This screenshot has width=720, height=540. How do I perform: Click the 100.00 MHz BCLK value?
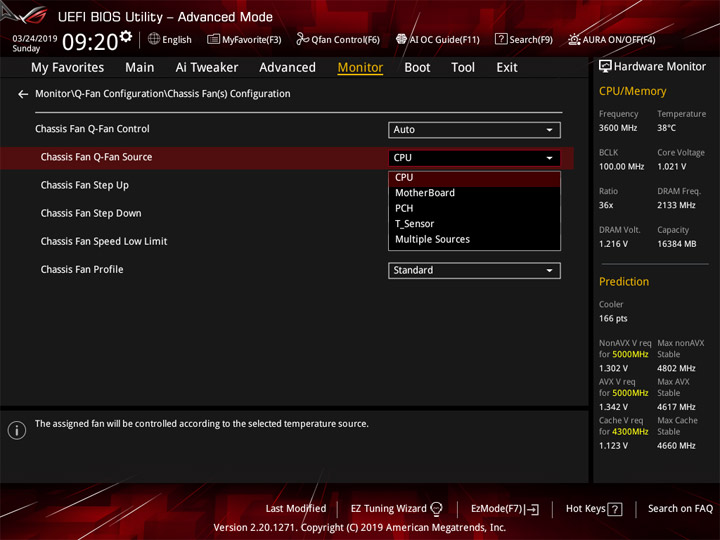pyautogui.click(x=621, y=167)
